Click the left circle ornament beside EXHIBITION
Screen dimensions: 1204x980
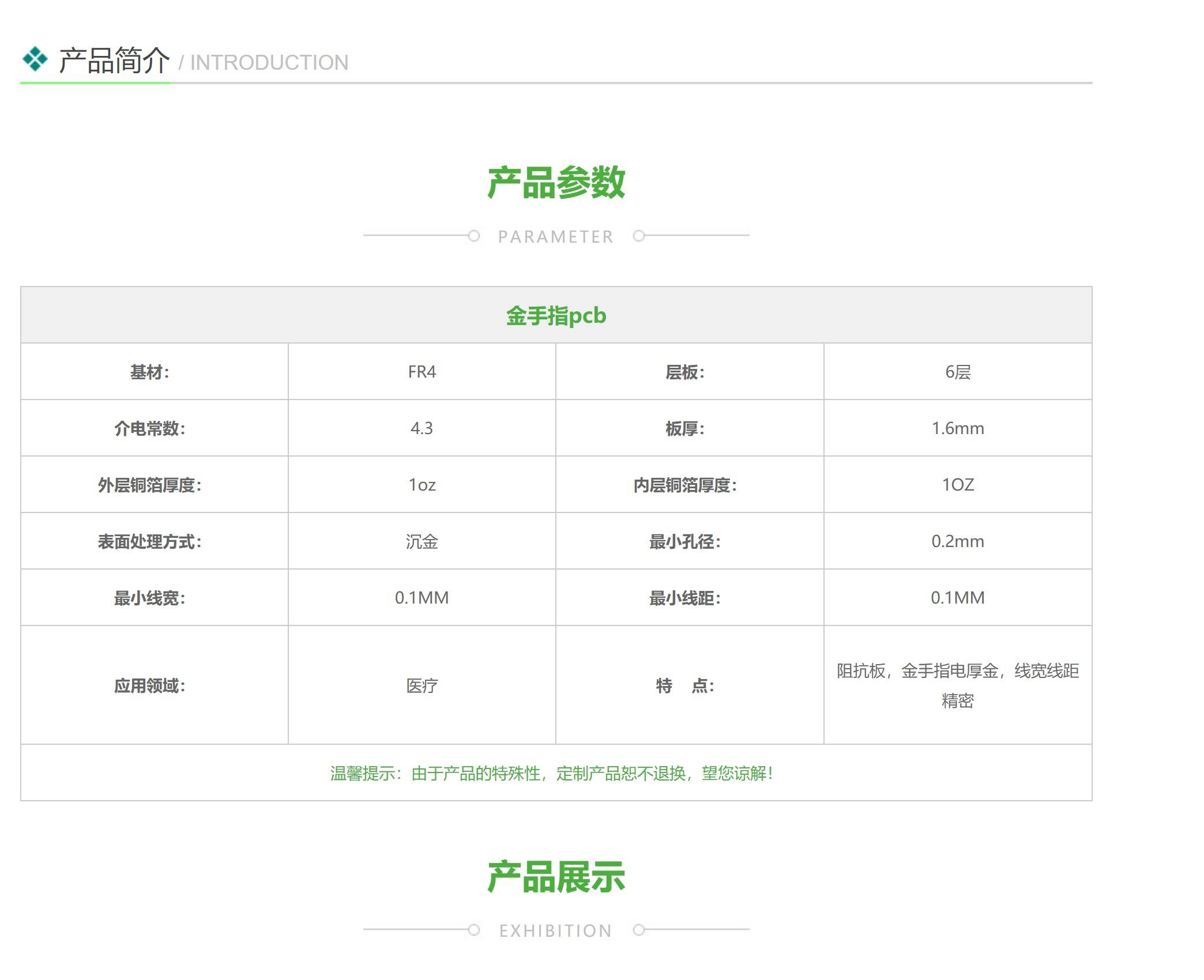(473, 930)
